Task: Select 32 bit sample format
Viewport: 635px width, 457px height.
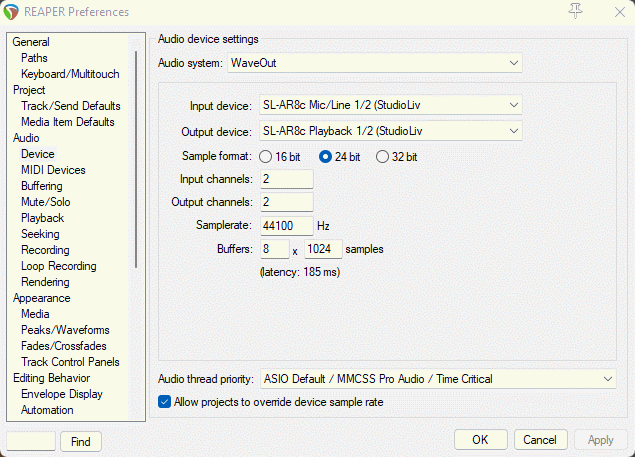Action: click(x=396, y=157)
